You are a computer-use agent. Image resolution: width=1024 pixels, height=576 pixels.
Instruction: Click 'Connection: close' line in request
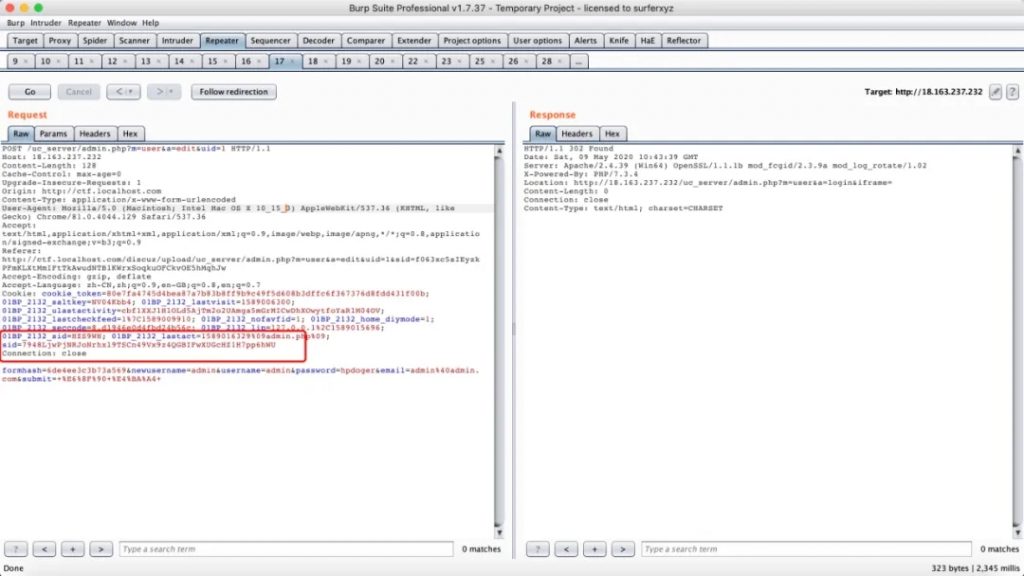[44, 353]
